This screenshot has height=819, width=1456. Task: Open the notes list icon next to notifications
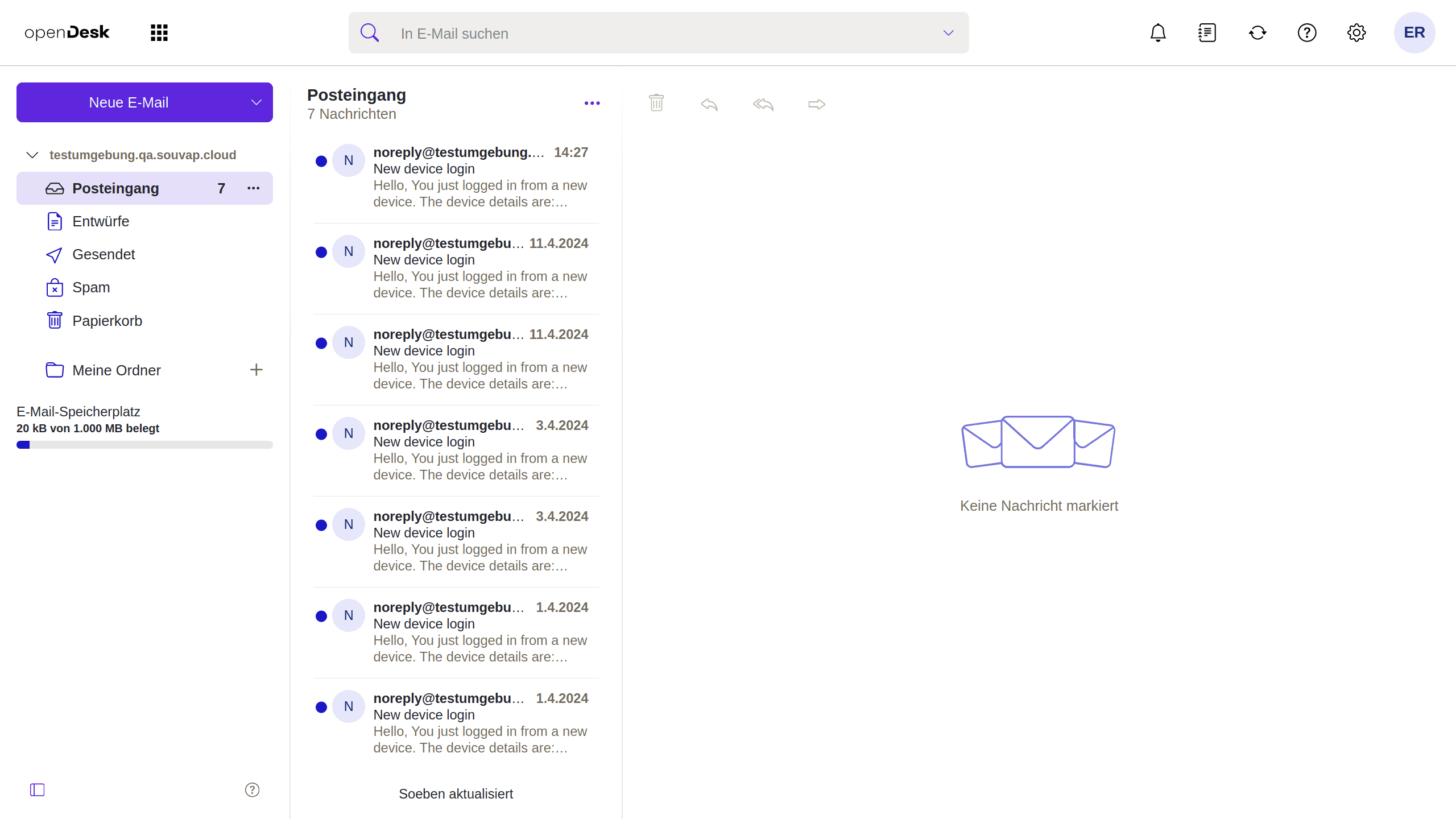click(x=1207, y=32)
